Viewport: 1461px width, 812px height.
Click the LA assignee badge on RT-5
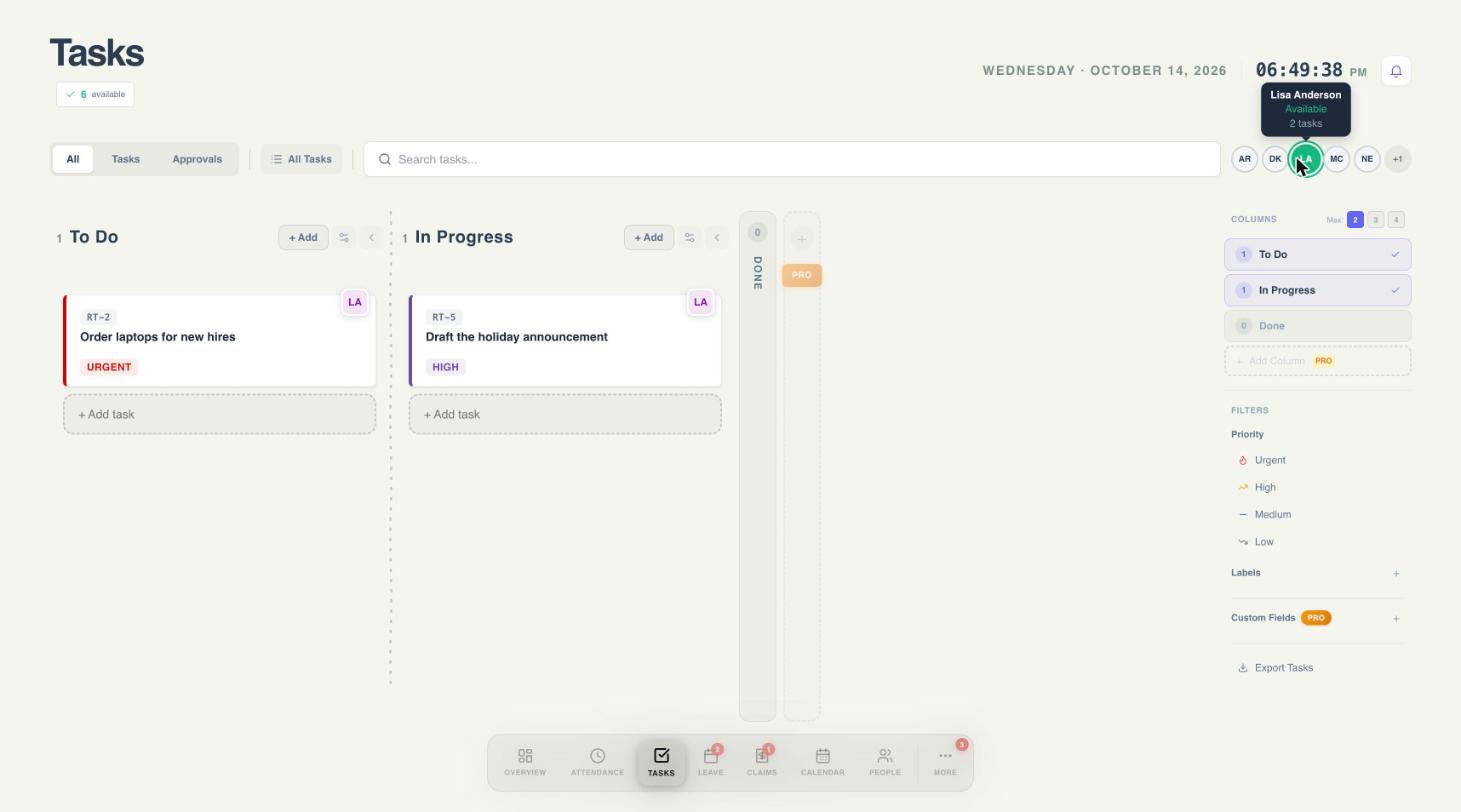[x=701, y=302]
